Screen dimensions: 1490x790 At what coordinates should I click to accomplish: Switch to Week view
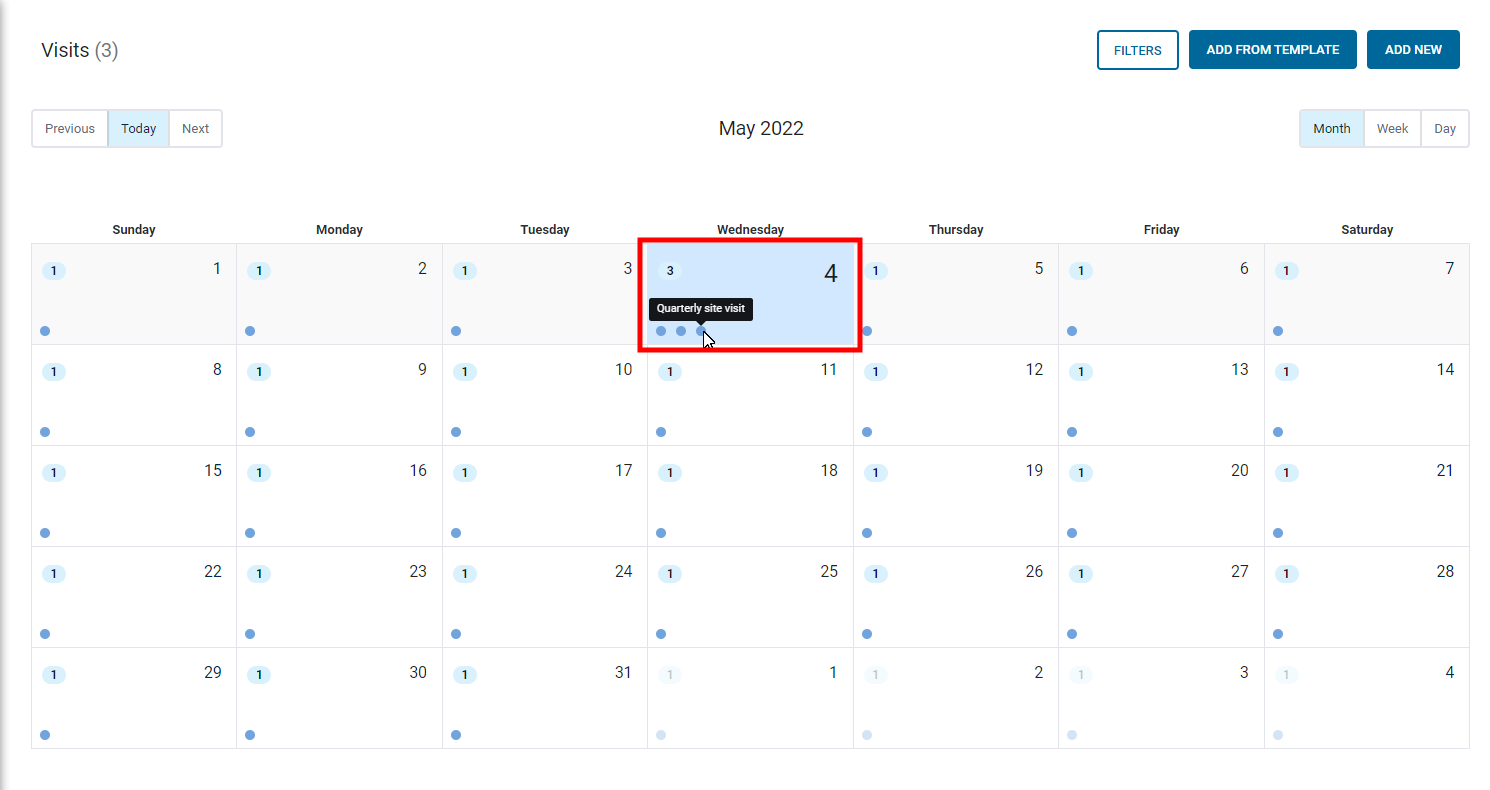tap(1392, 129)
